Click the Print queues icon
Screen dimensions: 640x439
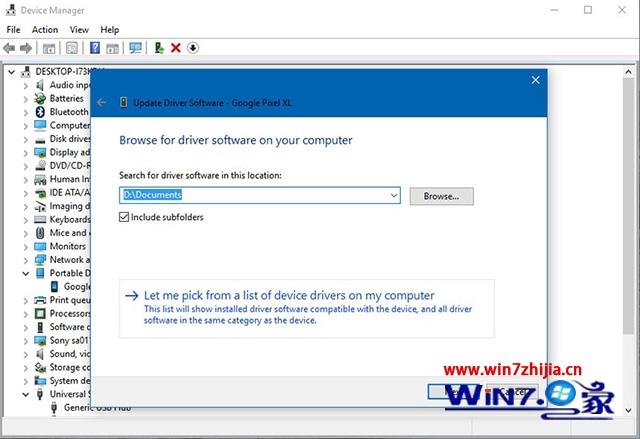[x=40, y=300]
